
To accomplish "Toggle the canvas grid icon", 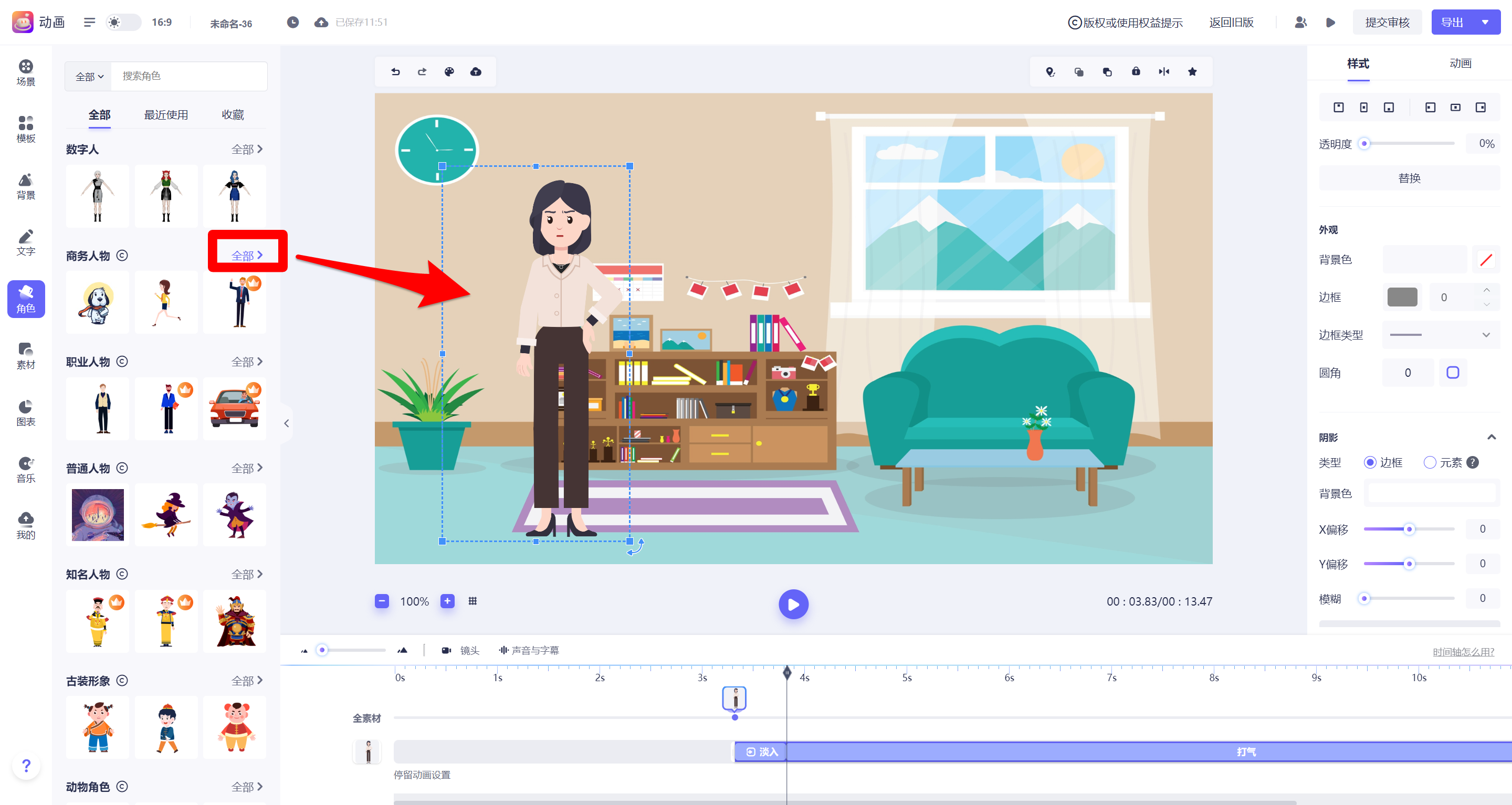I will pyautogui.click(x=472, y=601).
